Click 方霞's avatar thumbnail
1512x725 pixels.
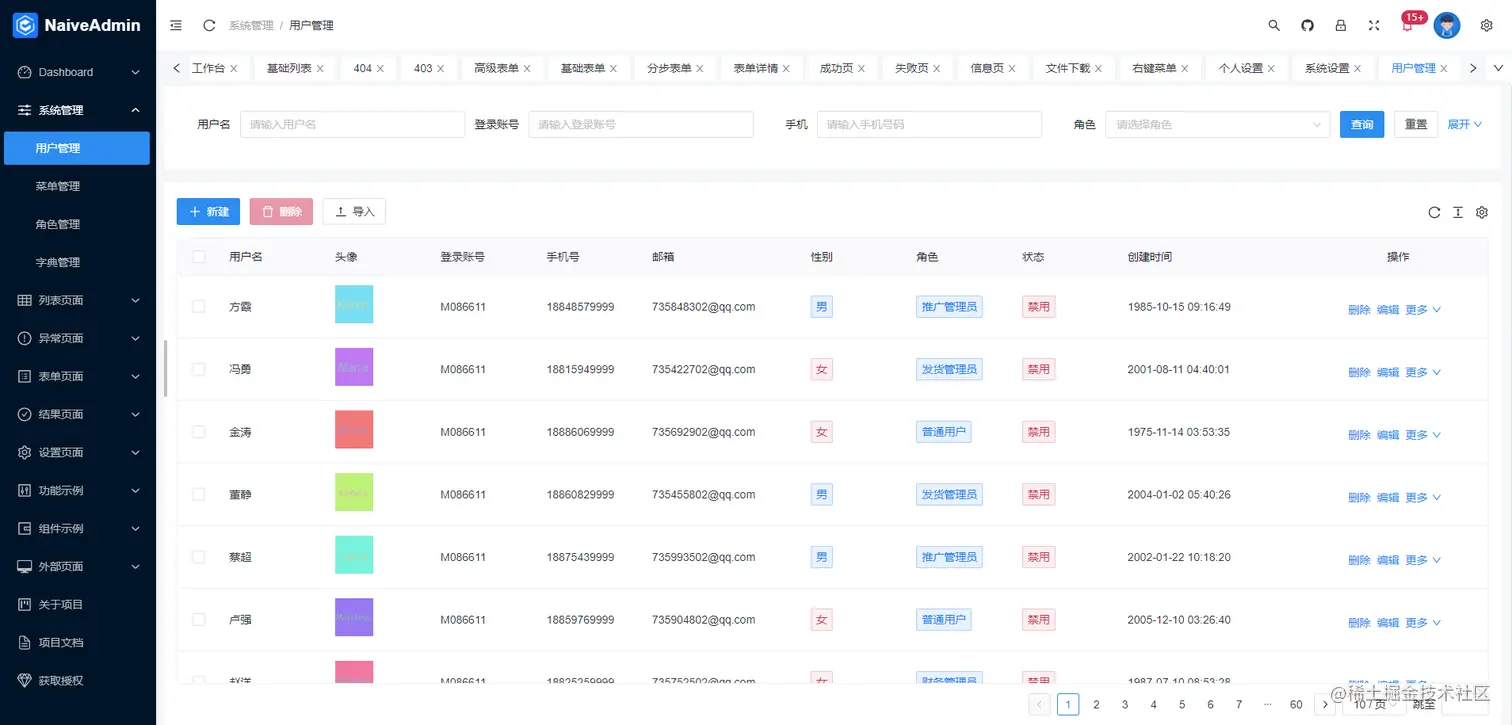[354, 304]
